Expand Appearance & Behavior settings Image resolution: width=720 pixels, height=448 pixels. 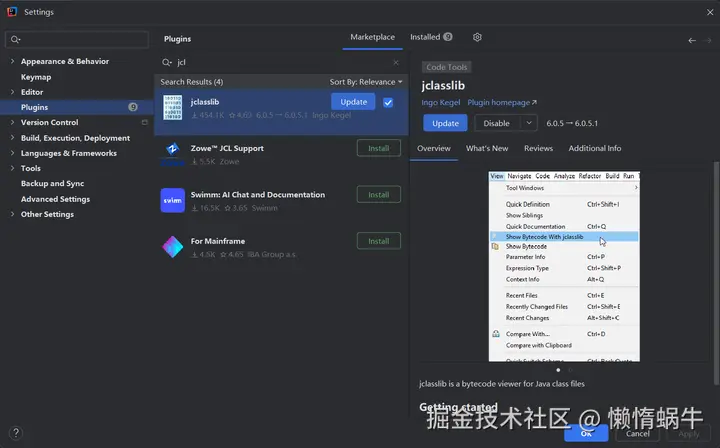point(12,61)
